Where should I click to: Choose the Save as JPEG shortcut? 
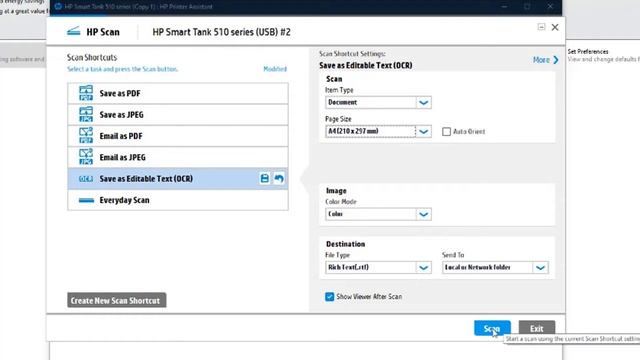(178, 115)
